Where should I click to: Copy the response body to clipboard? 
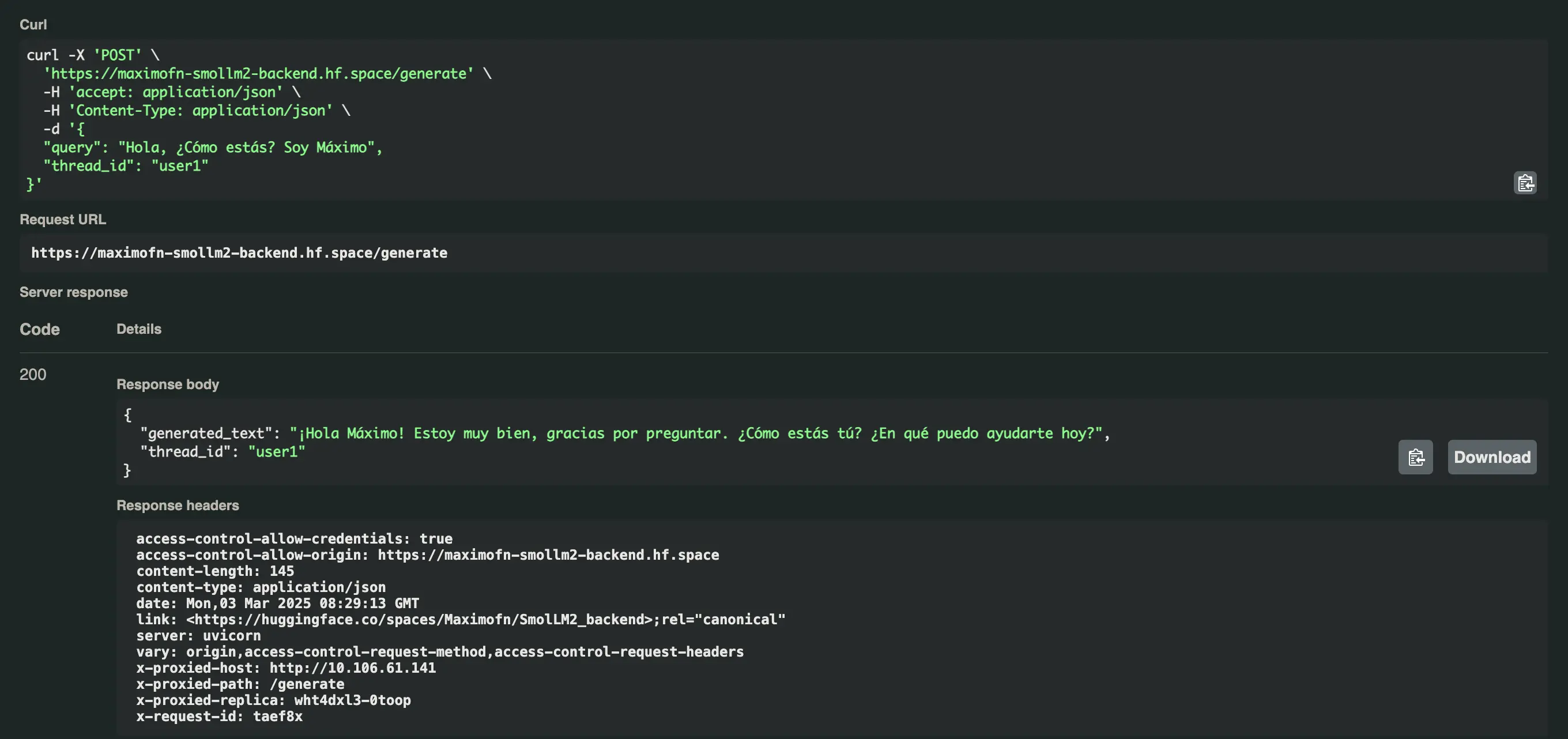pos(1415,457)
